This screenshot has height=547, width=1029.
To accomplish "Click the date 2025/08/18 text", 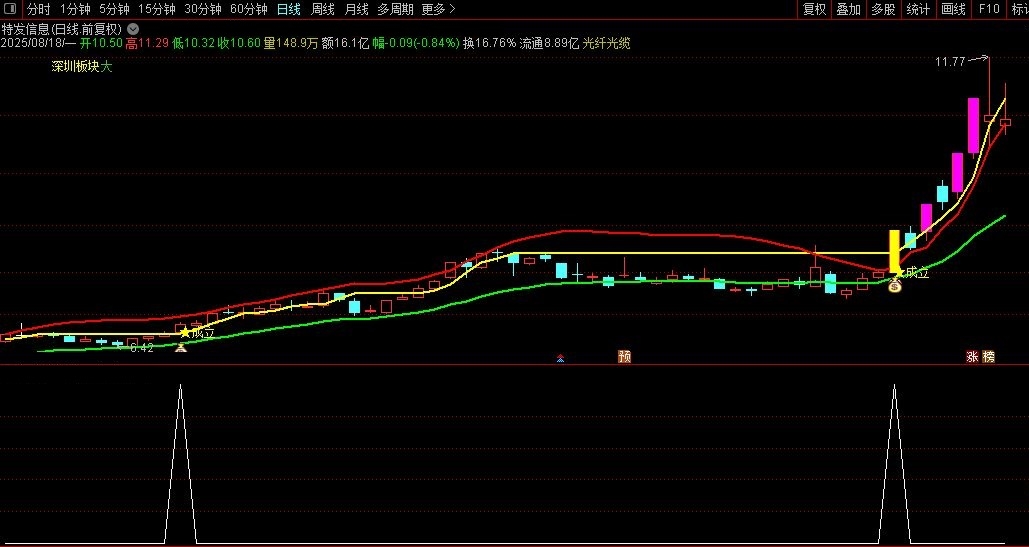I will click(x=32, y=43).
